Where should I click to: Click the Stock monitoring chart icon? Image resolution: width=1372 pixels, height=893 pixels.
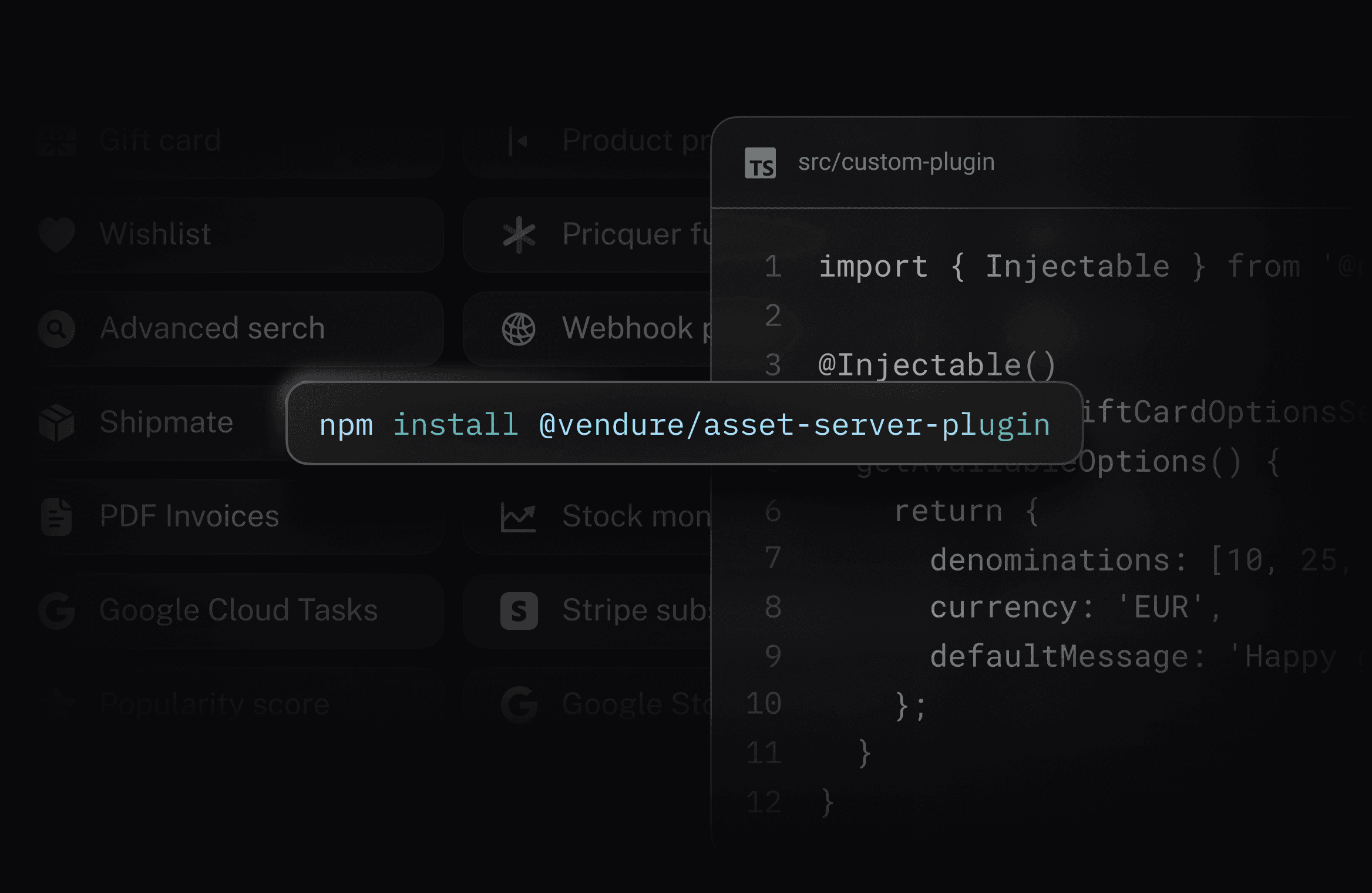(x=519, y=516)
